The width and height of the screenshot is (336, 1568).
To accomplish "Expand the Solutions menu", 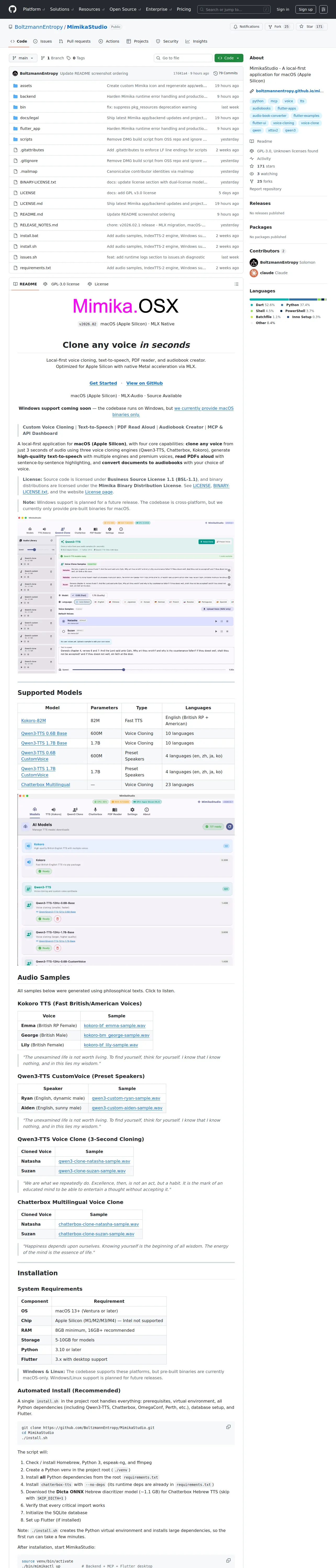I will point(61,9).
